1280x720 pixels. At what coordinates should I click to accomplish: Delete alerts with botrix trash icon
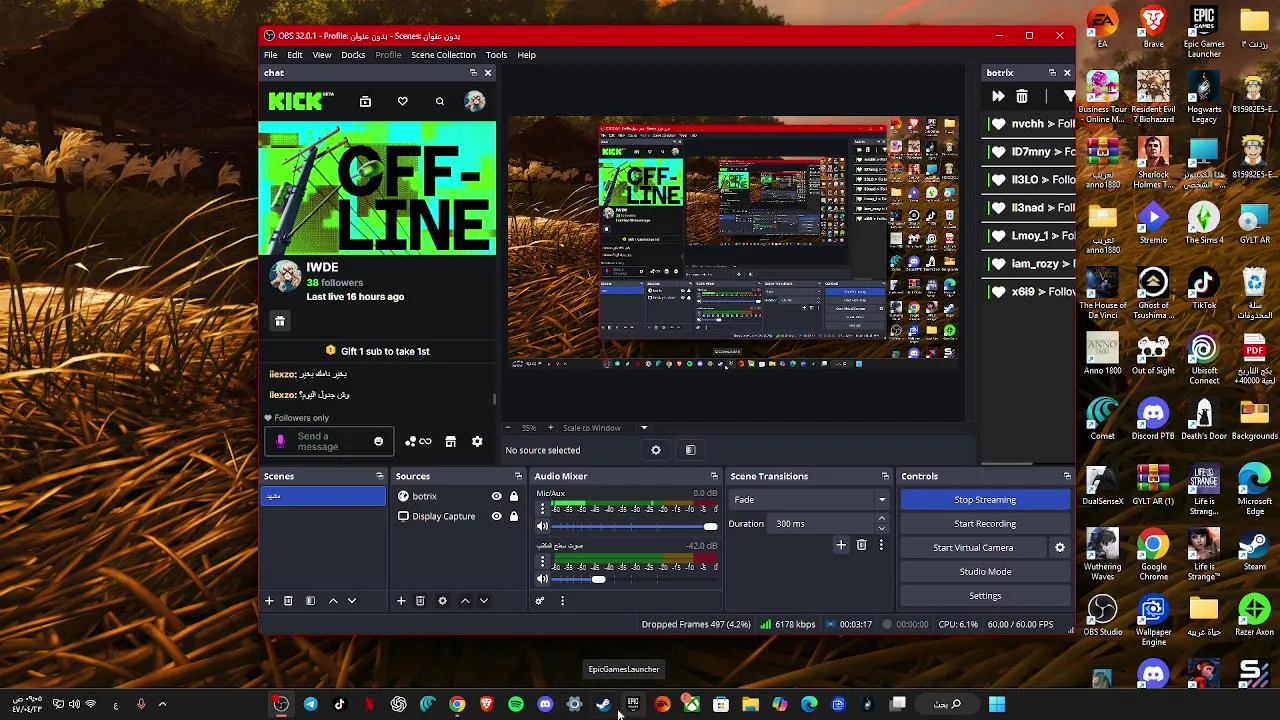[x=1021, y=96]
